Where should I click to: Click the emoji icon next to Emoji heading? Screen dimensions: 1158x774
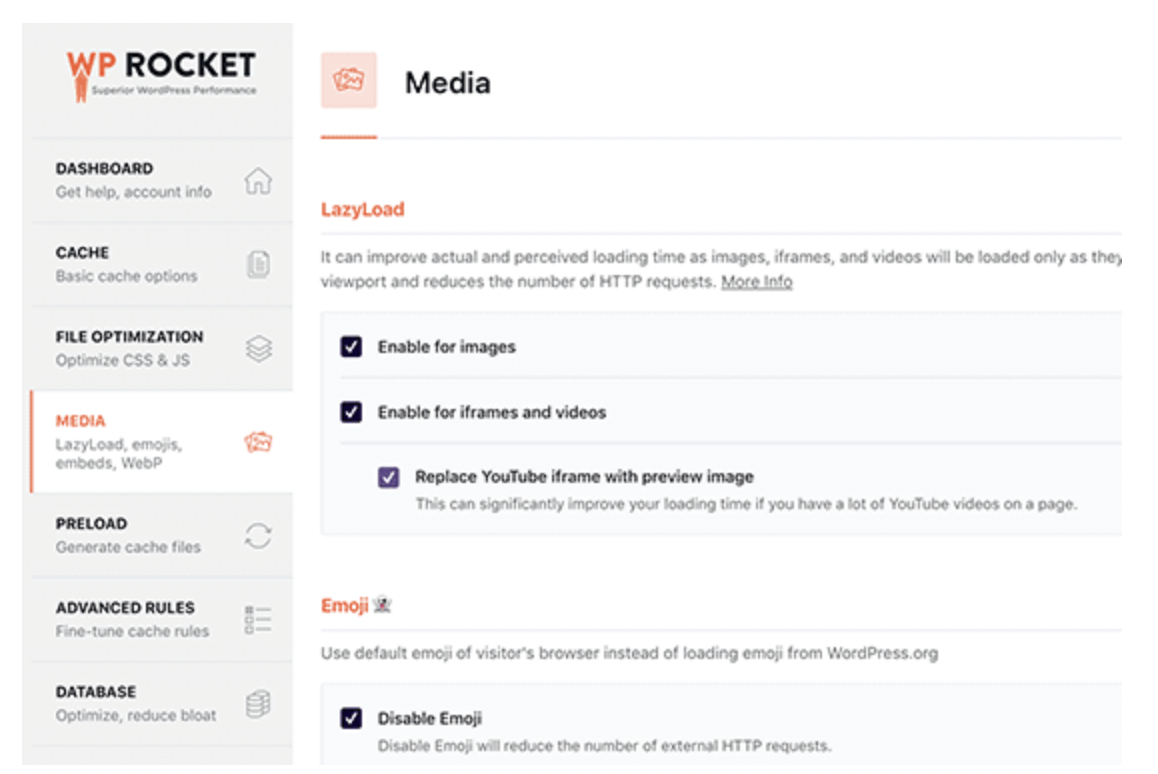pos(382,605)
